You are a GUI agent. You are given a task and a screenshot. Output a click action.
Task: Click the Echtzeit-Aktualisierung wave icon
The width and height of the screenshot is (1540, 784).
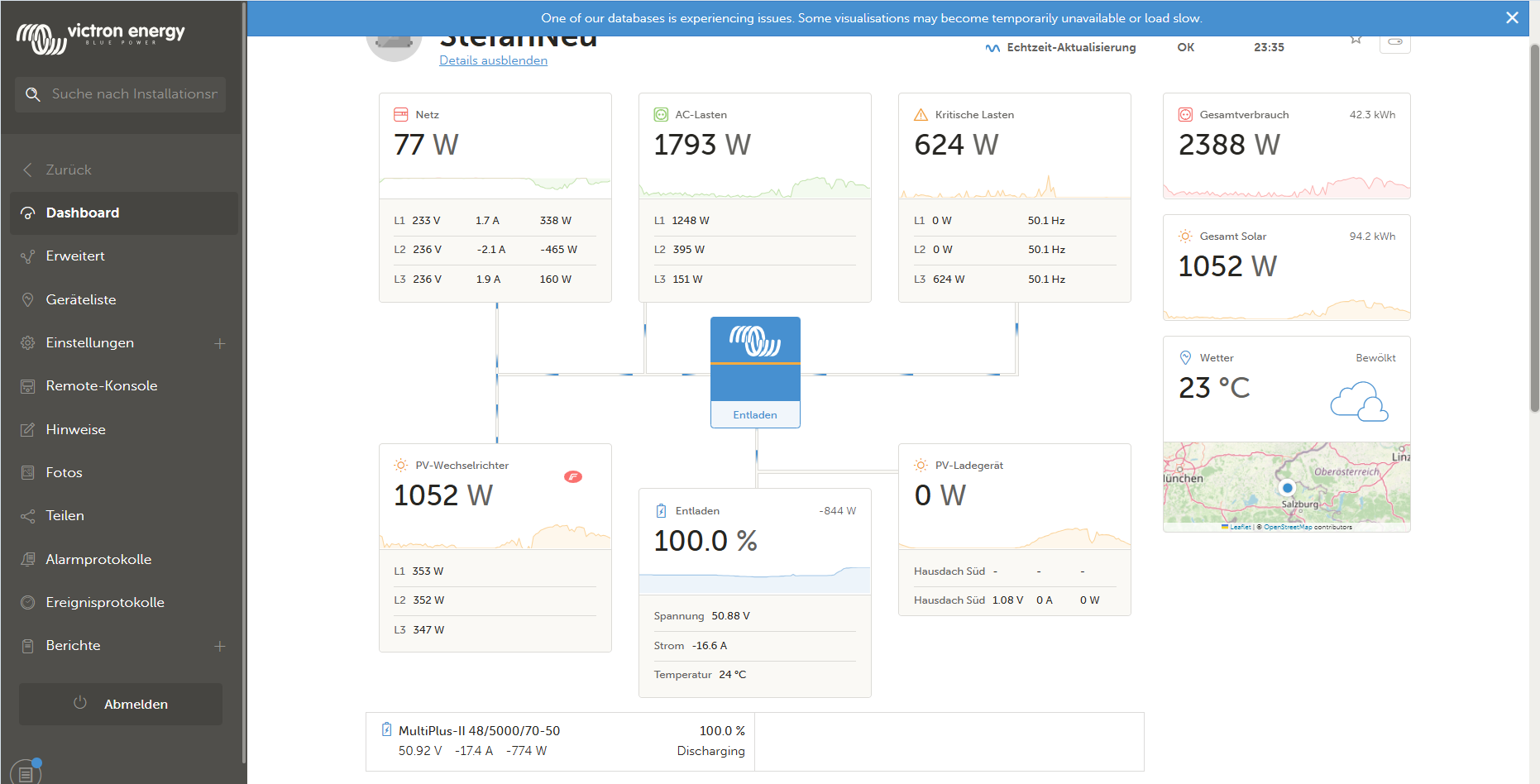coord(992,48)
